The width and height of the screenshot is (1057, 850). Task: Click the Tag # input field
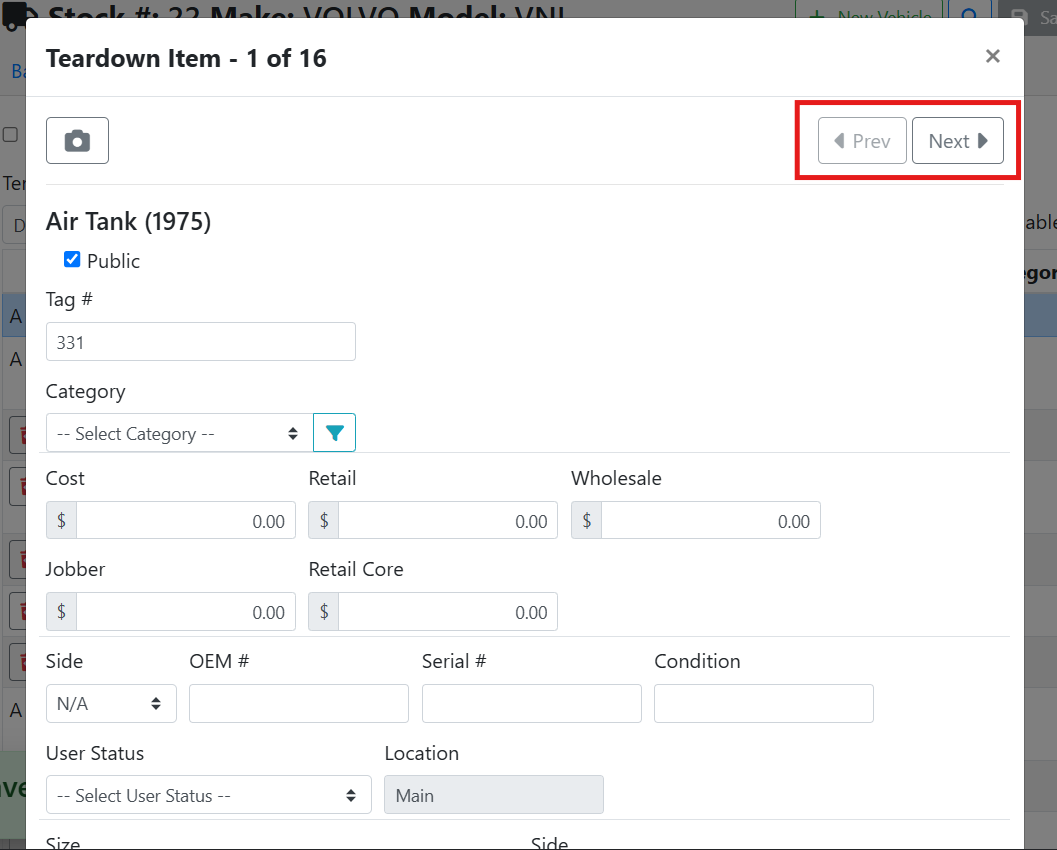200,342
